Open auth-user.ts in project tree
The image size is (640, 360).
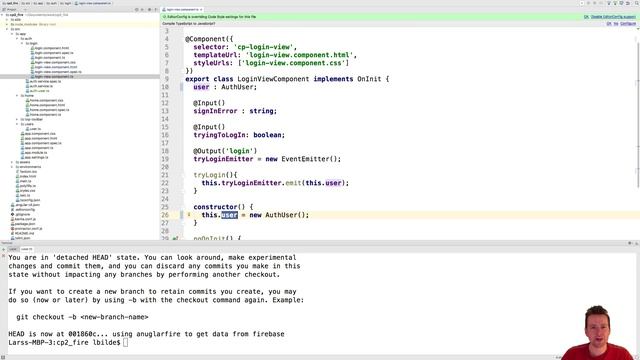pos(37,91)
